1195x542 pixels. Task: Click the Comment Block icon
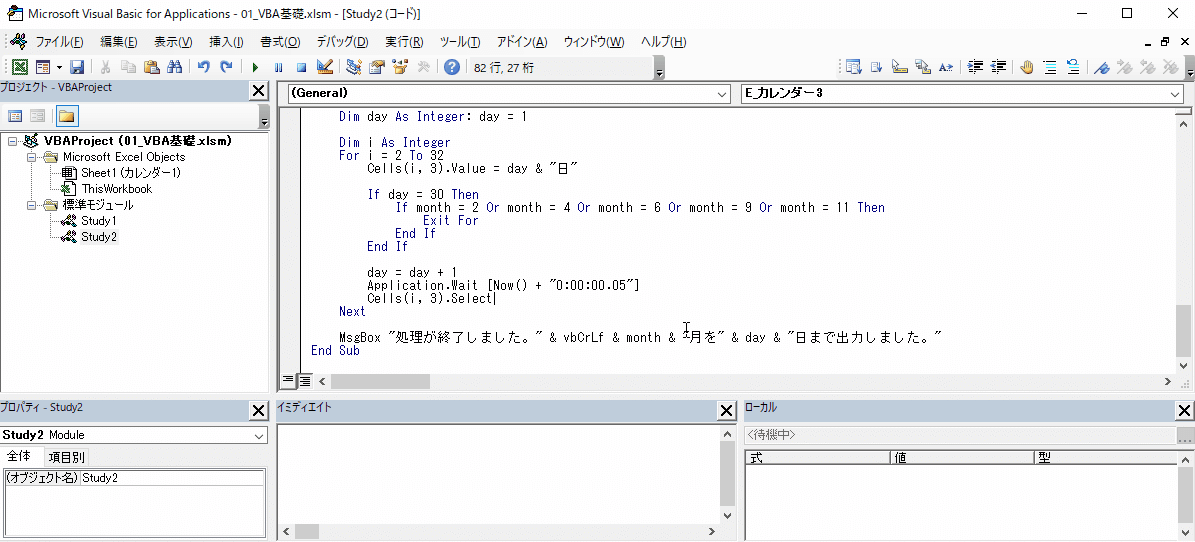point(1050,67)
